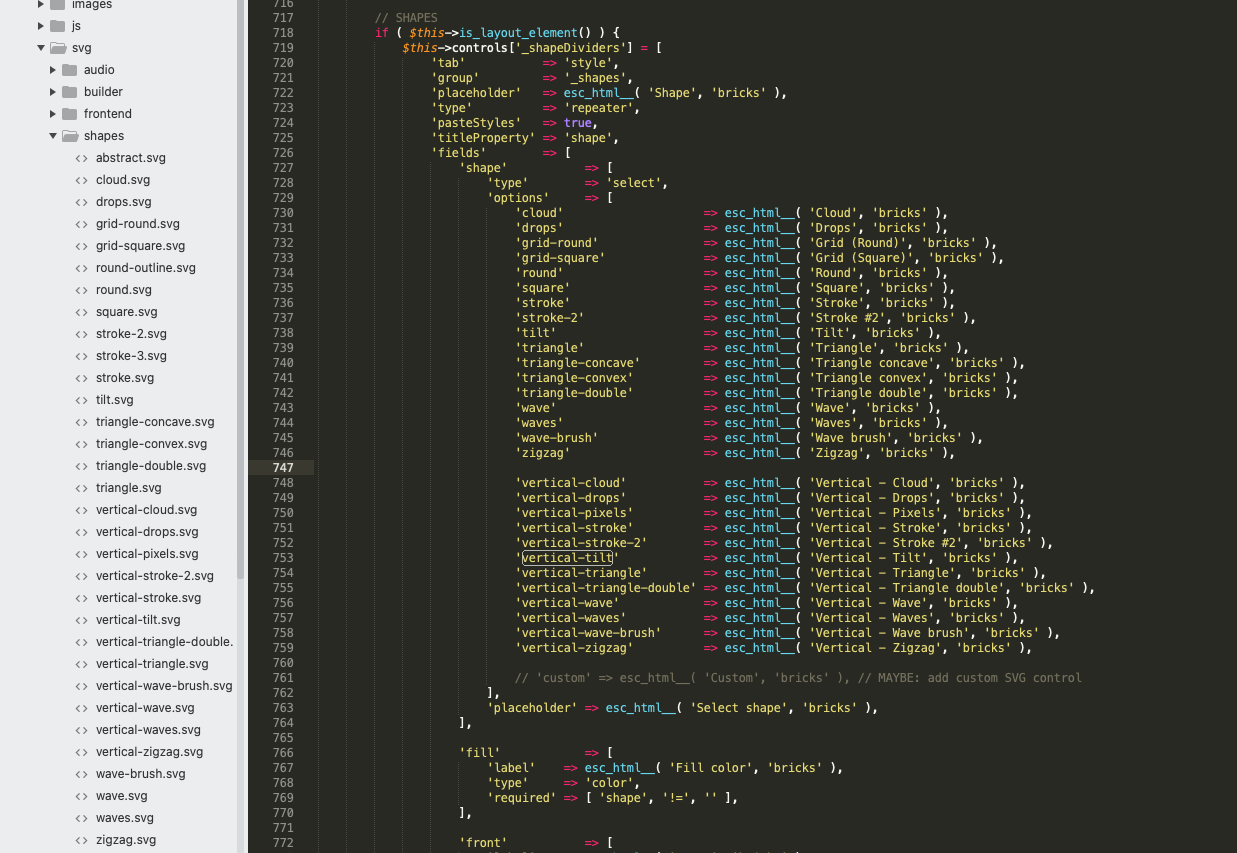Viewport: 1237px width, 853px height.
Task: Select the js folder label
Action: click(x=76, y=26)
